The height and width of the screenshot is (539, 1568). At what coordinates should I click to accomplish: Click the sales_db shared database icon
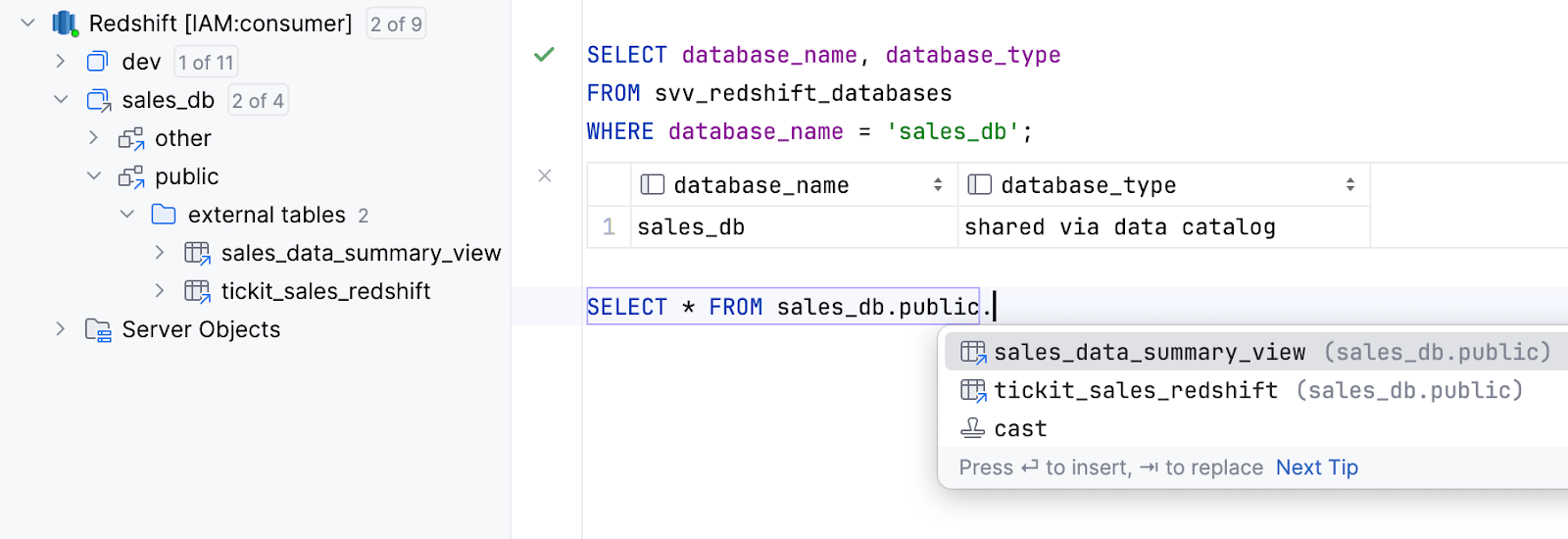point(99,100)
